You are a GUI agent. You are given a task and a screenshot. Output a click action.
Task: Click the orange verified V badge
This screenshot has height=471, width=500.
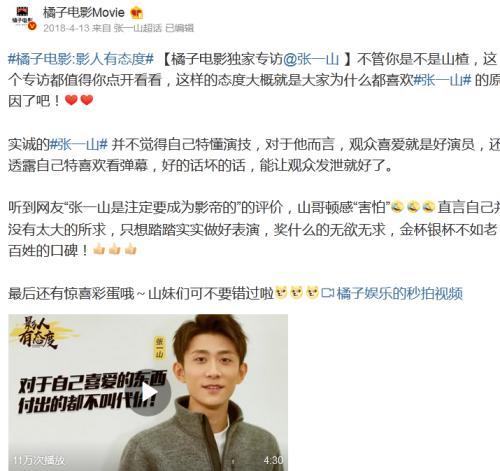point(32,26)
